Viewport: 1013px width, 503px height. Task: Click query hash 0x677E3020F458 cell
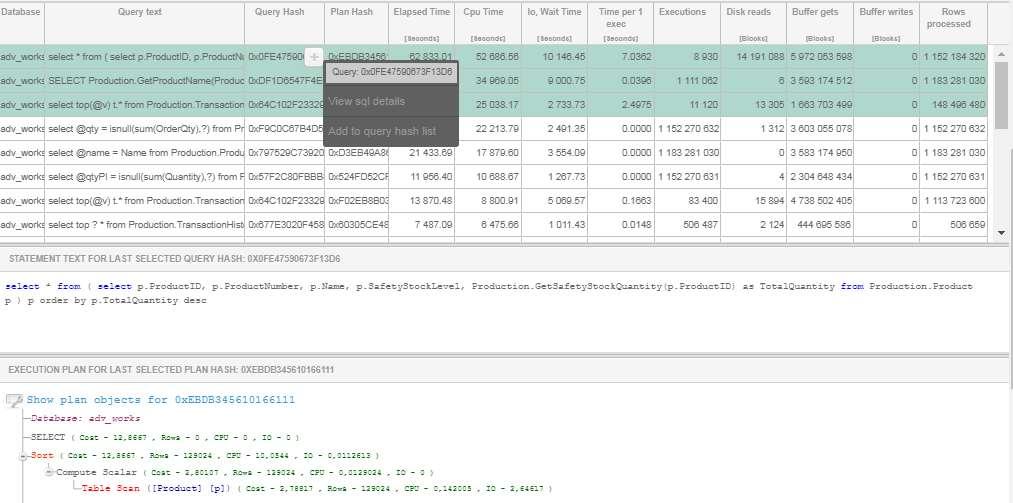click(285, 225)
